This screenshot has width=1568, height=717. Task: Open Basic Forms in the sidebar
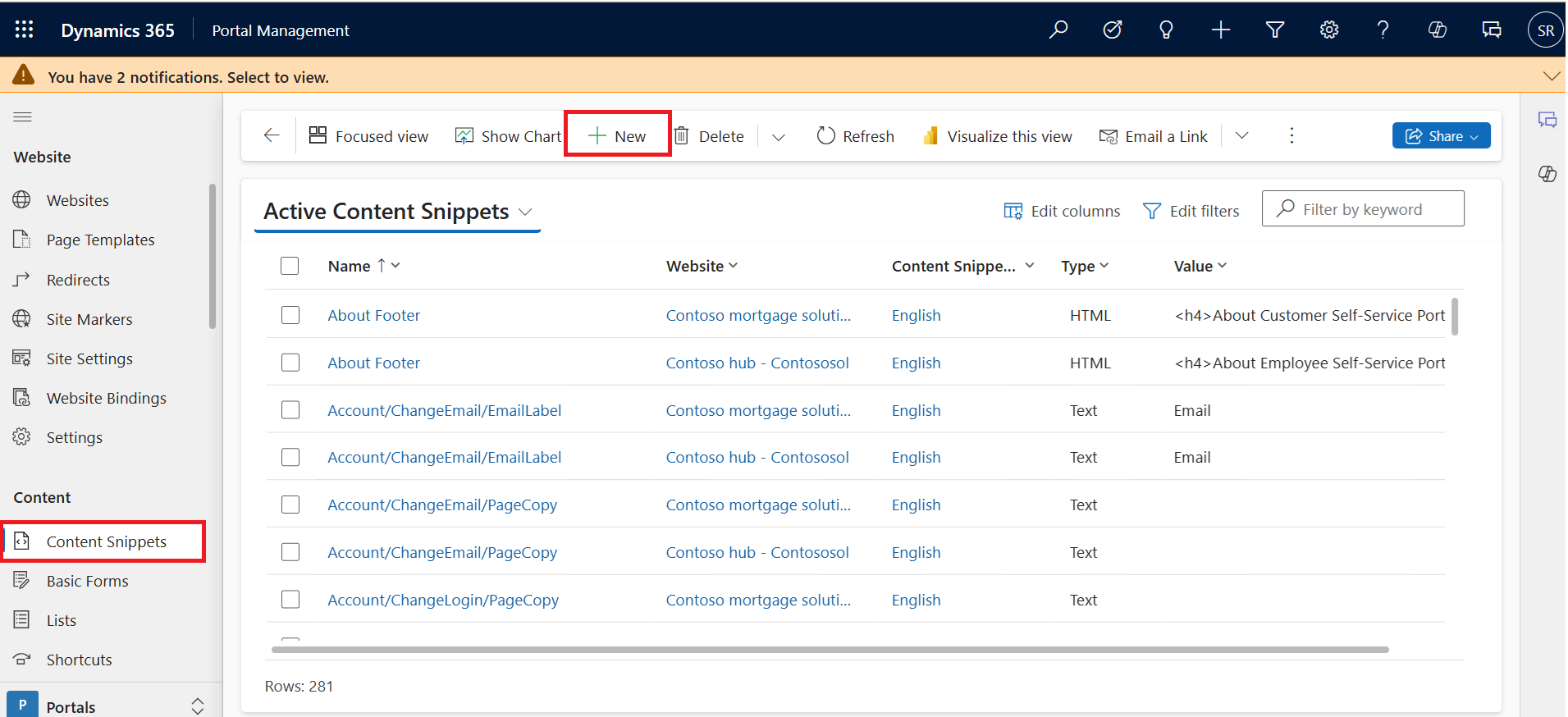click(x=87, y=581)
